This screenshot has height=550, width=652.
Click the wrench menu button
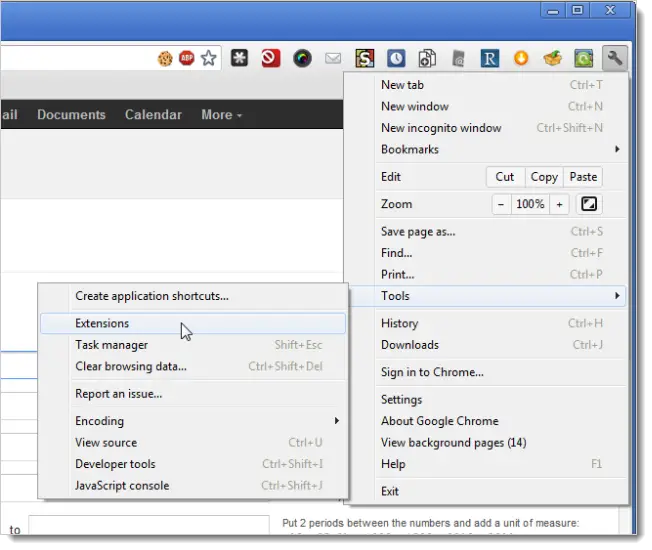(615, 58)
